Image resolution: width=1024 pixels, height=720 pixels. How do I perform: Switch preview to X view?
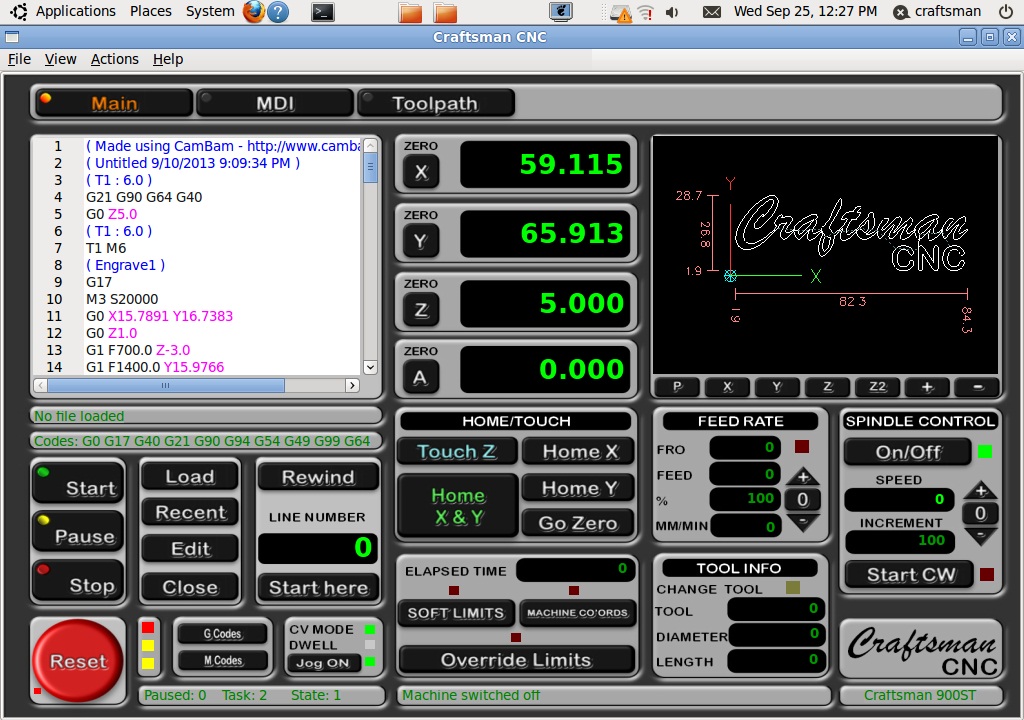tap(728, 387)
